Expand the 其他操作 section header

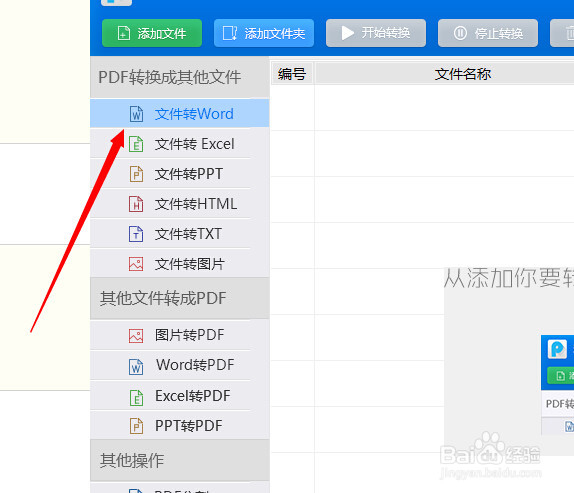tap(180, 460)
